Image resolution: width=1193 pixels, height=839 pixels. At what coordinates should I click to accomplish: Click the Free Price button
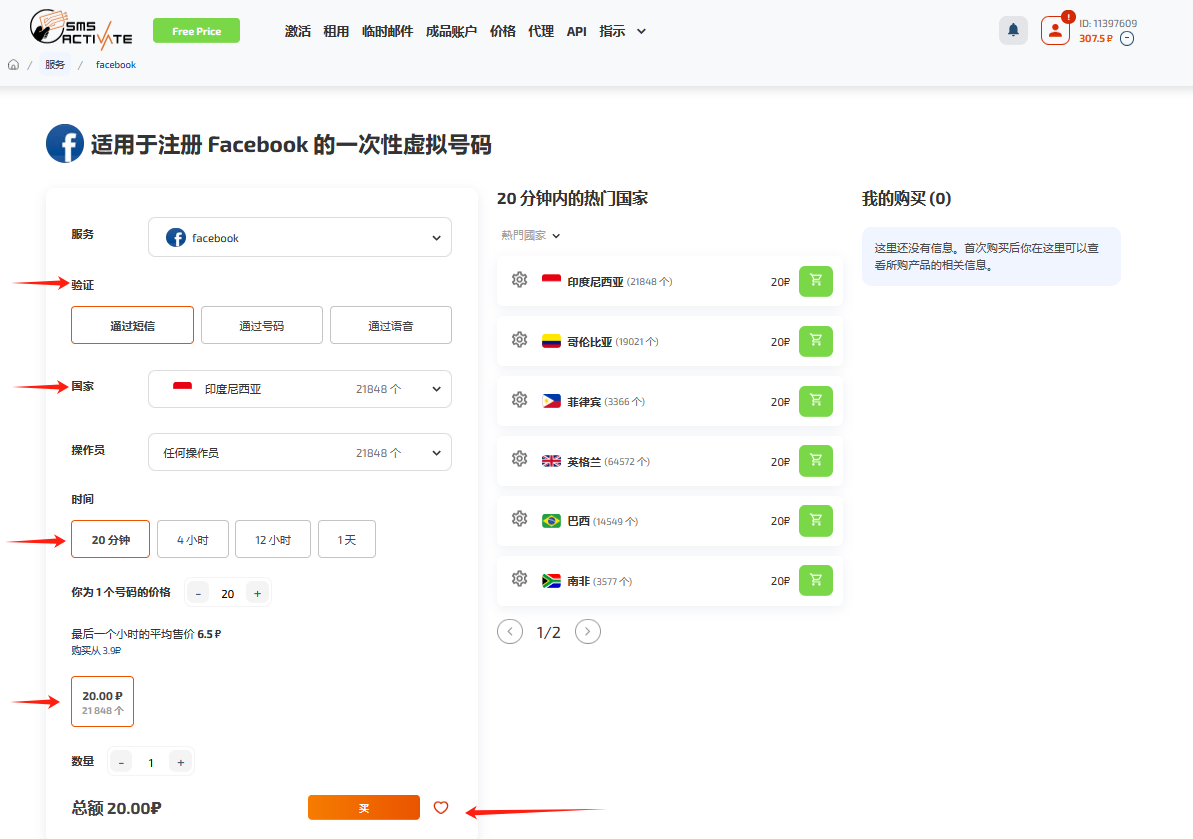click(x=196, y=30)
